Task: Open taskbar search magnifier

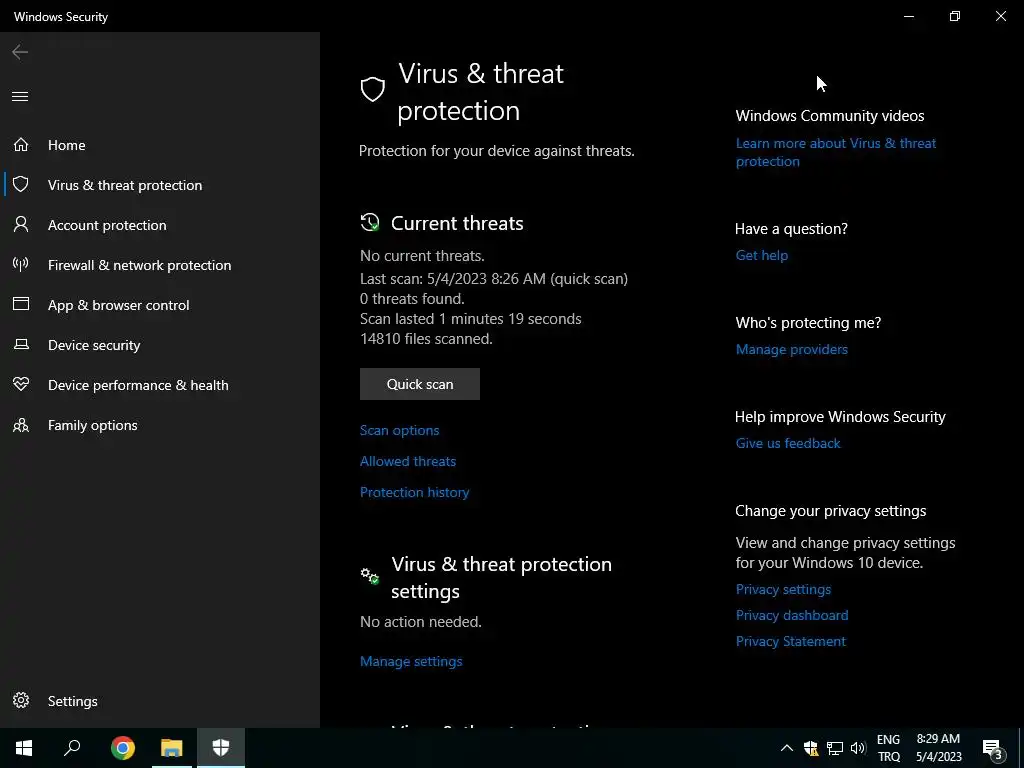Action: coord(72,748)
